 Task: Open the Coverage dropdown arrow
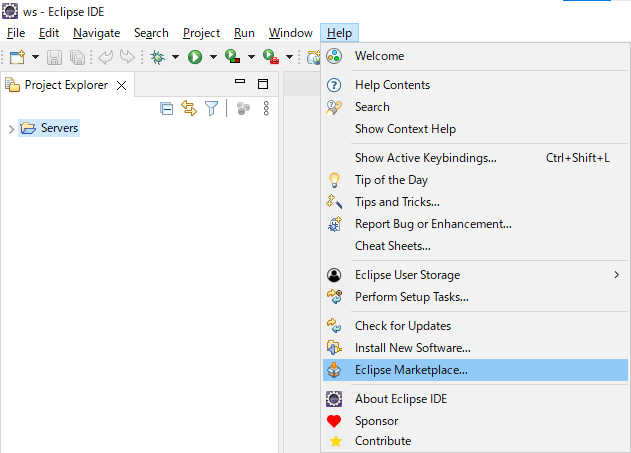251,57
